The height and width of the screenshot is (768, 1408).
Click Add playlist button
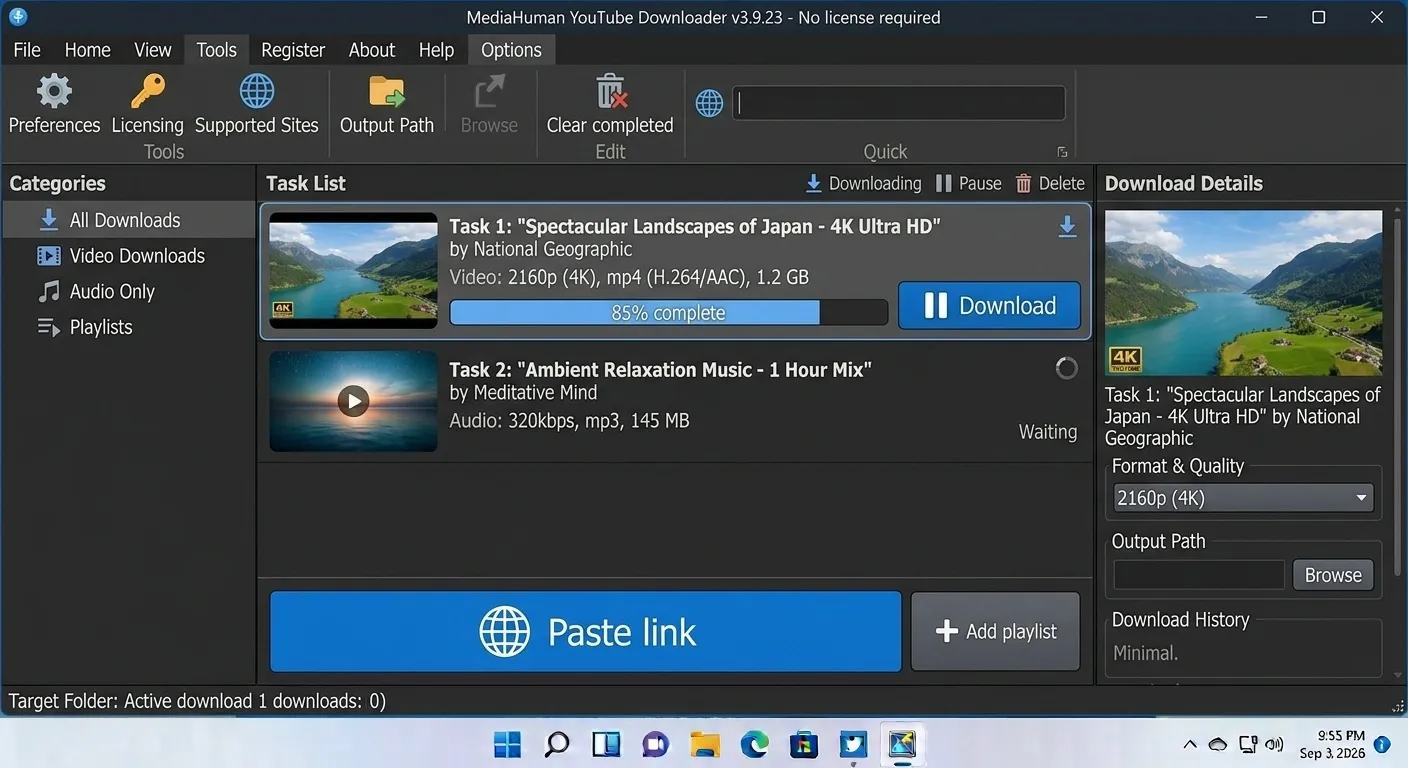[996, 631]
